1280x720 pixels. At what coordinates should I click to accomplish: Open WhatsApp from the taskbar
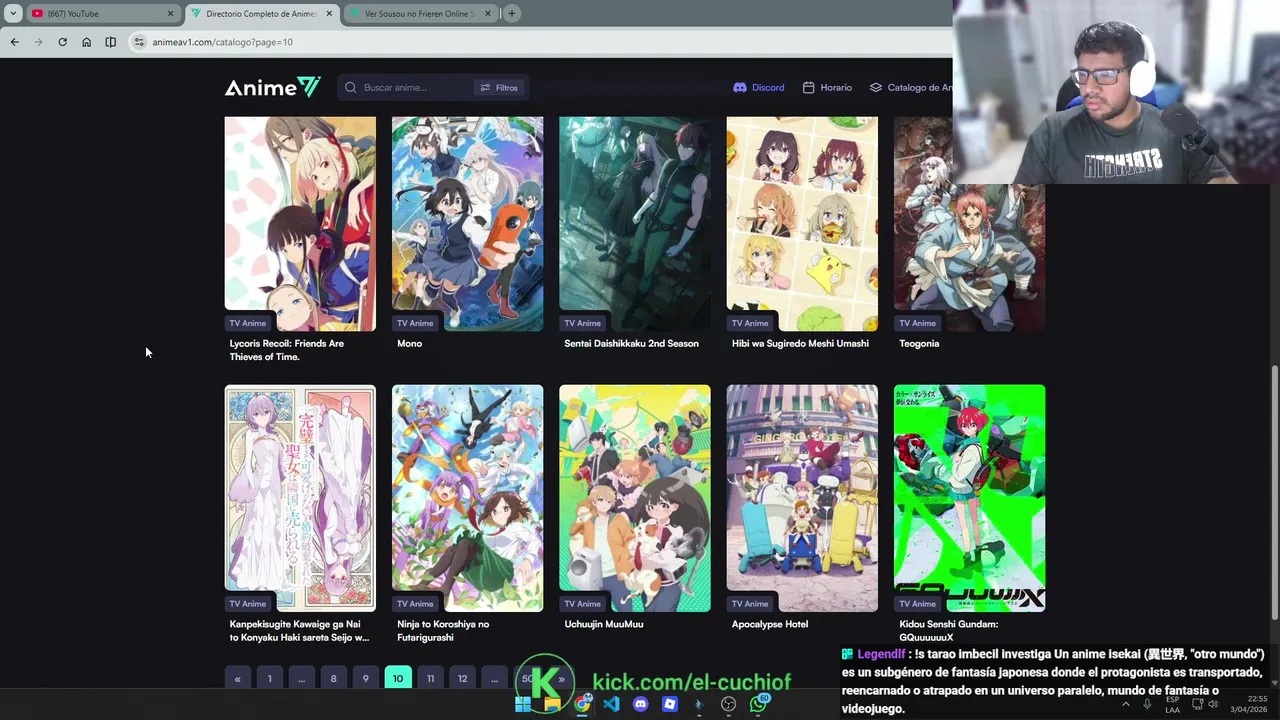pyautogui.click(x=759, y=704)
